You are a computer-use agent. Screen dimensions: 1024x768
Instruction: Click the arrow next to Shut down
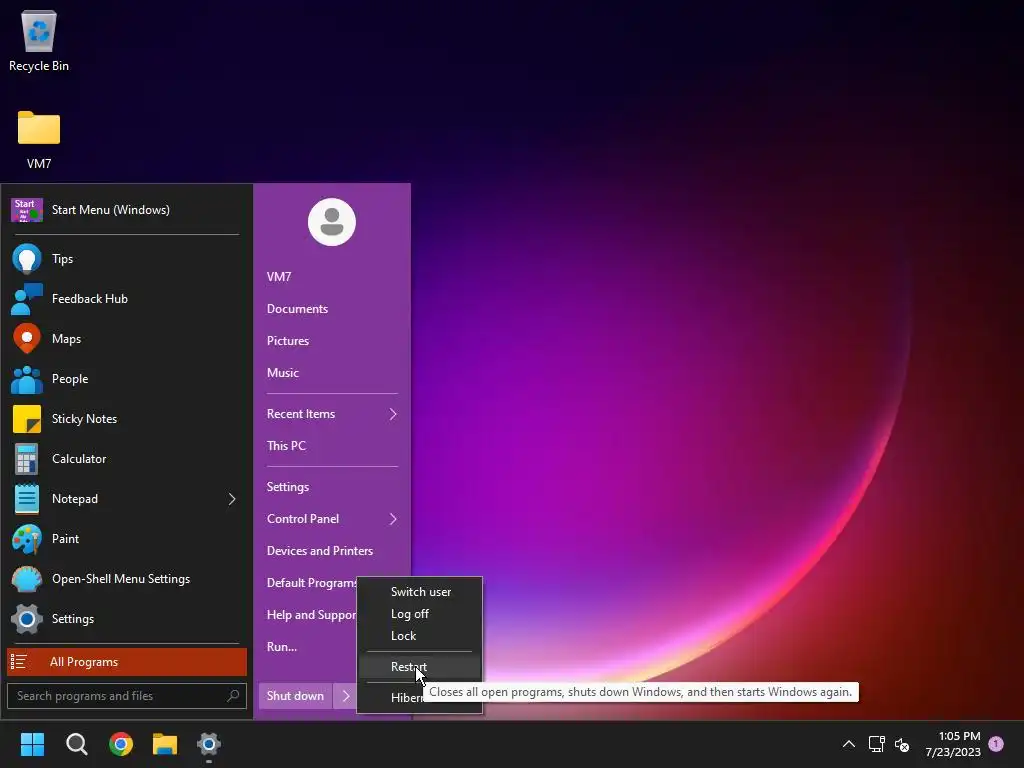click(x=346, y=696)
